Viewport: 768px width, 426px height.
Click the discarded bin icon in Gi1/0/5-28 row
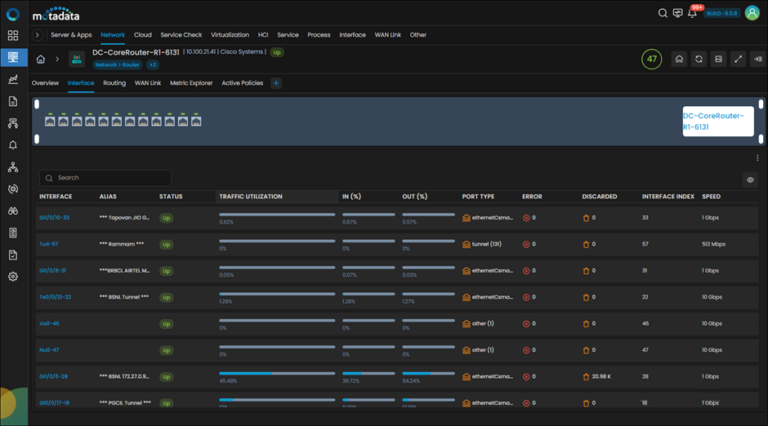[x=586, y=377]
